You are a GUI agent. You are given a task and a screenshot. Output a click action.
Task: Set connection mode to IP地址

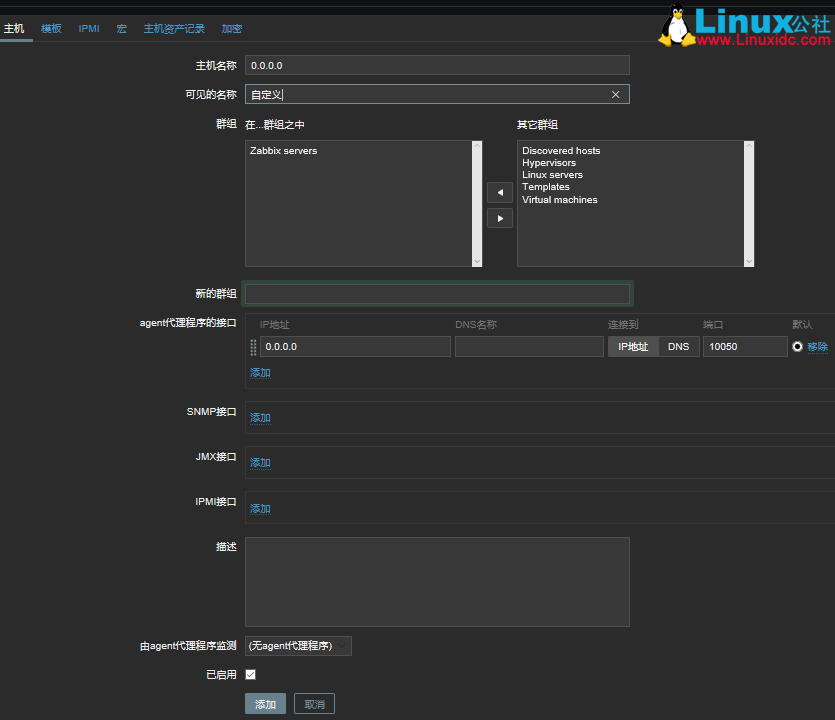pos(632,347)
